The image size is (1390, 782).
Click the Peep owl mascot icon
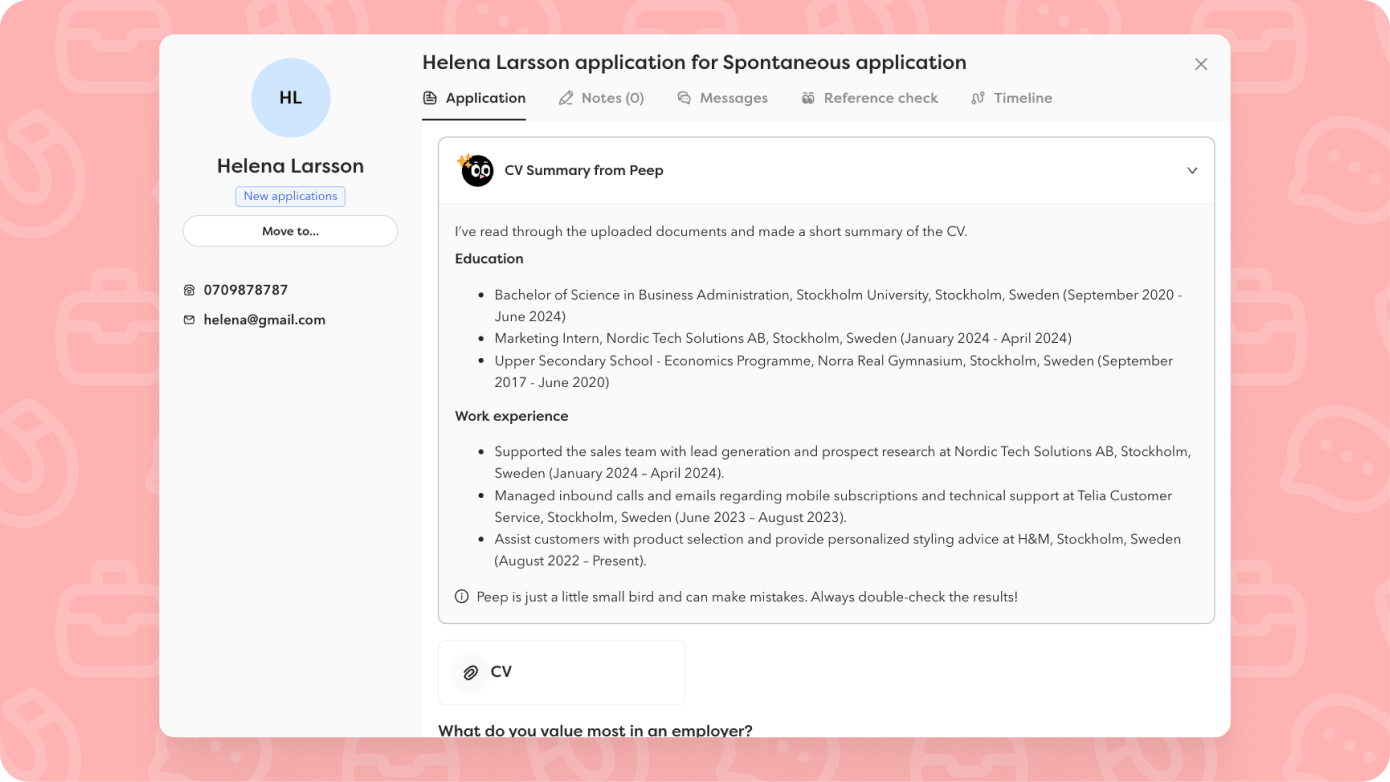point(476,170)
